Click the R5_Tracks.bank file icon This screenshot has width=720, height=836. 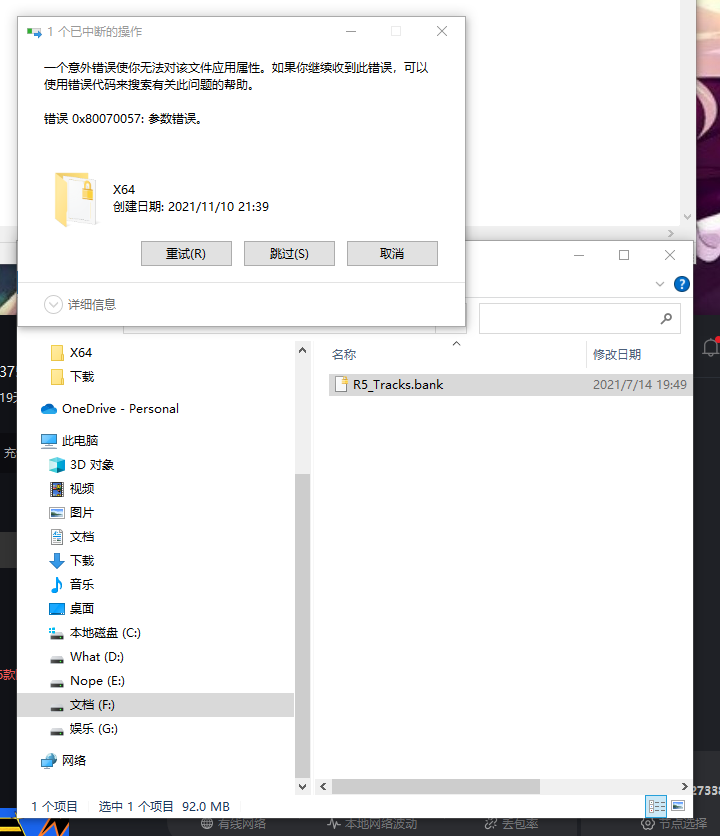click(x=341, y=384)
